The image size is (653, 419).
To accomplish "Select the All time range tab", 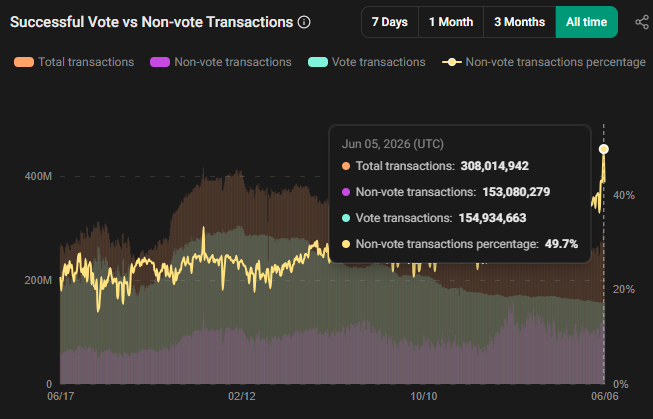I will click(586, 22).
